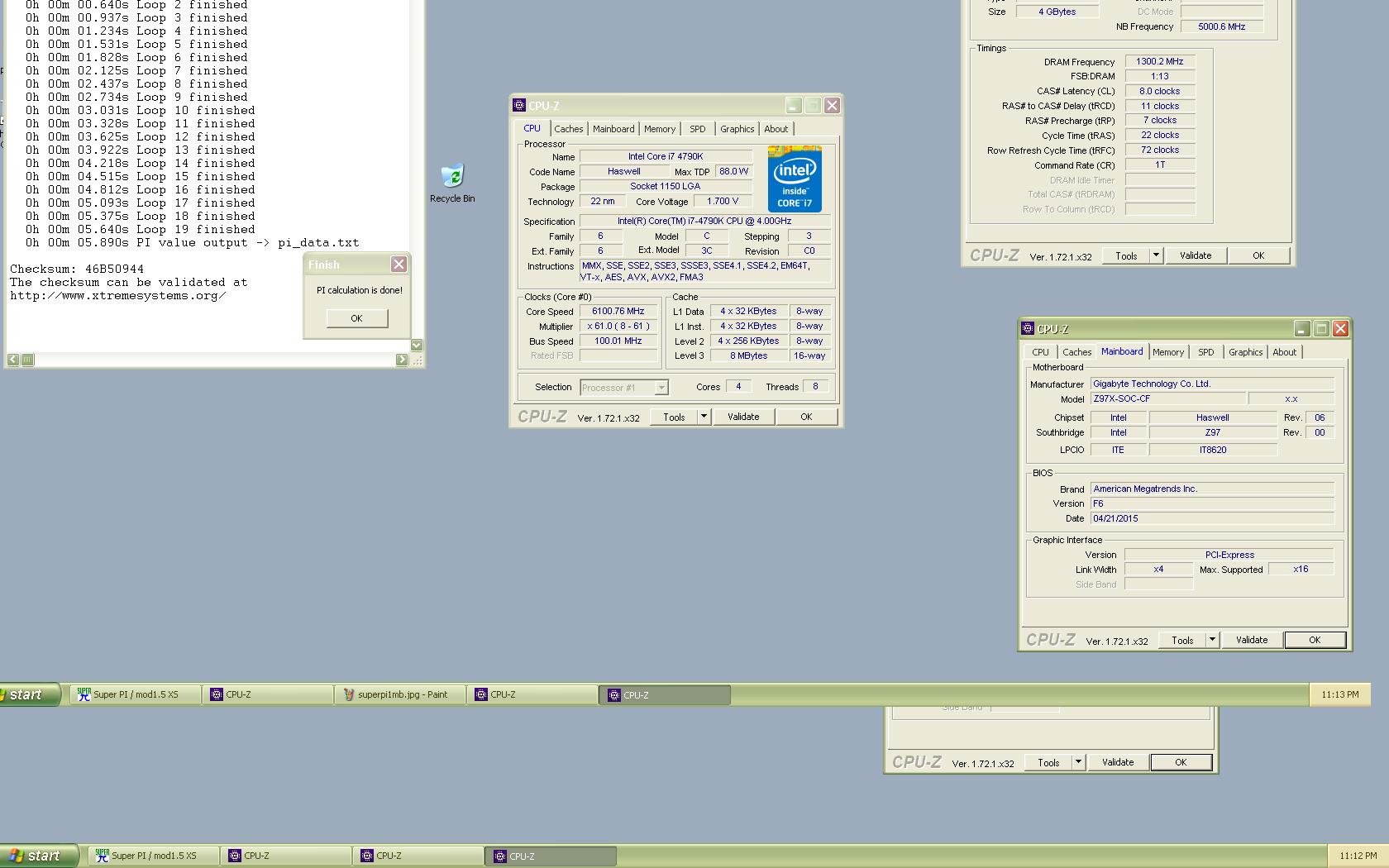The image size is (1389, 868).
Task: Click OK in lowest CPU-Z window
Action: [1181, 762]
